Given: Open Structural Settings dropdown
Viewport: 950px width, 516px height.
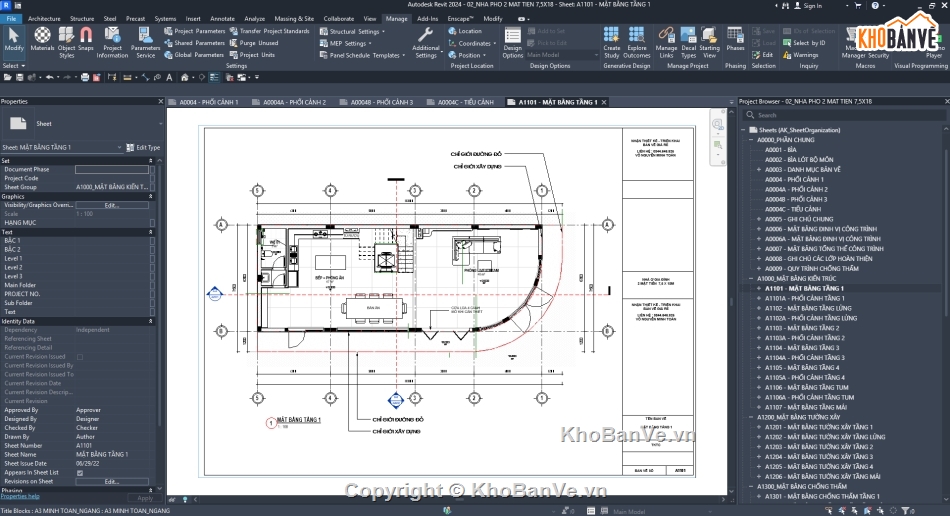Looking at the screenshot, I should [352, 31].
